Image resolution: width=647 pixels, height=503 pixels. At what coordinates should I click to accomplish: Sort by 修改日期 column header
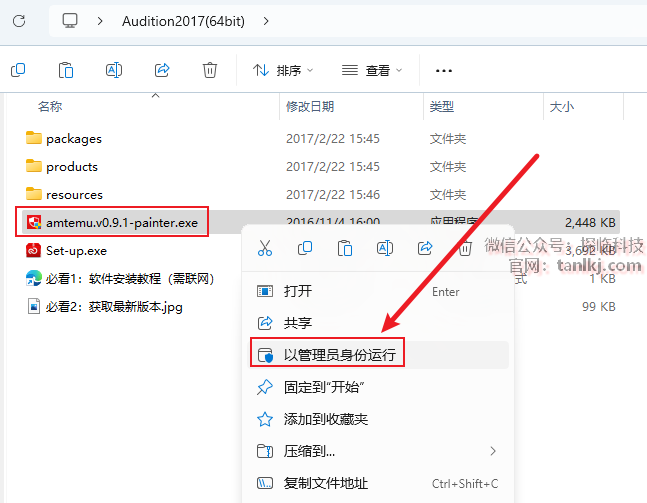point(310,107)
